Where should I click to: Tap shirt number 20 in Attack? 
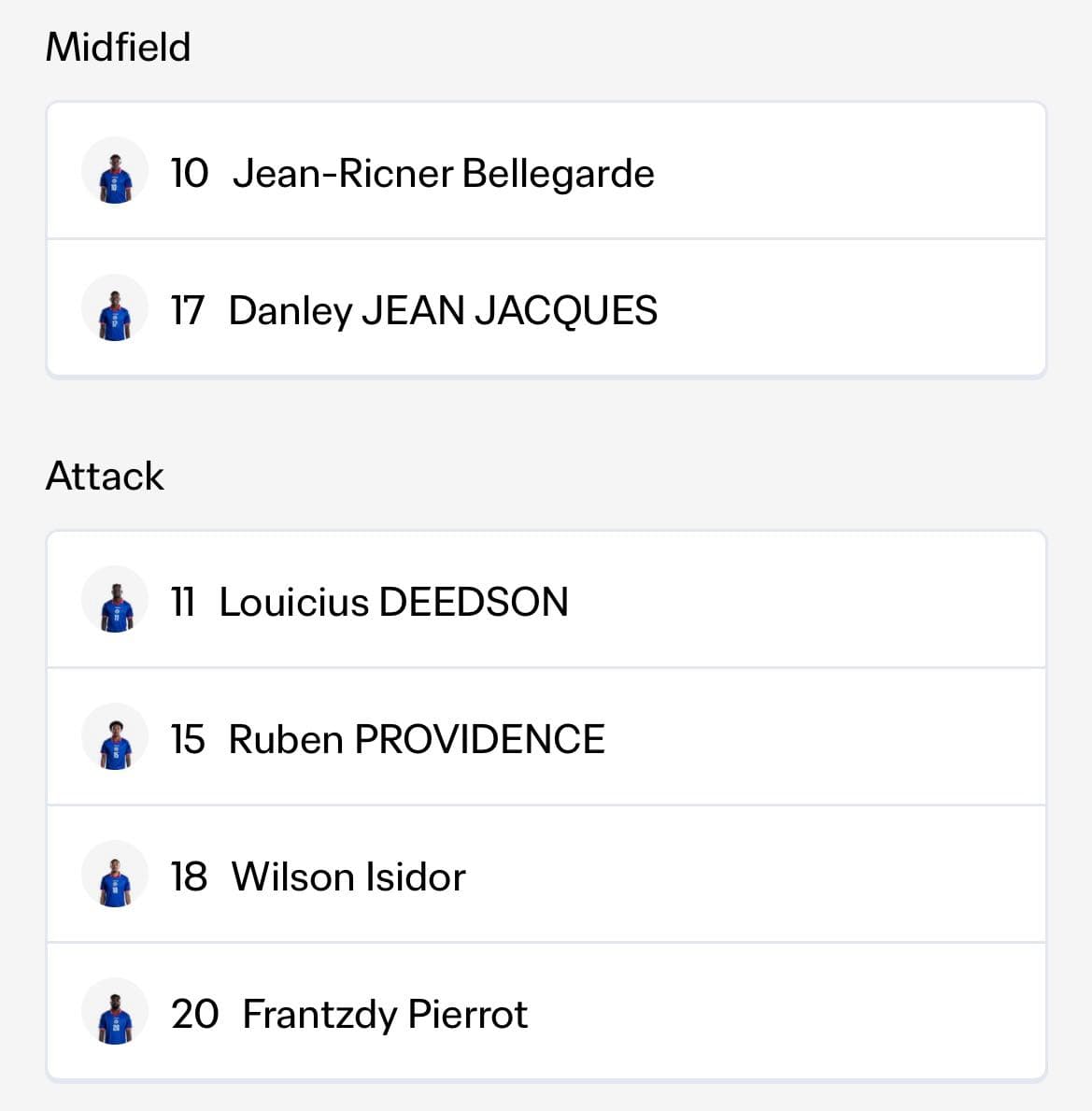click(194, 1015)
